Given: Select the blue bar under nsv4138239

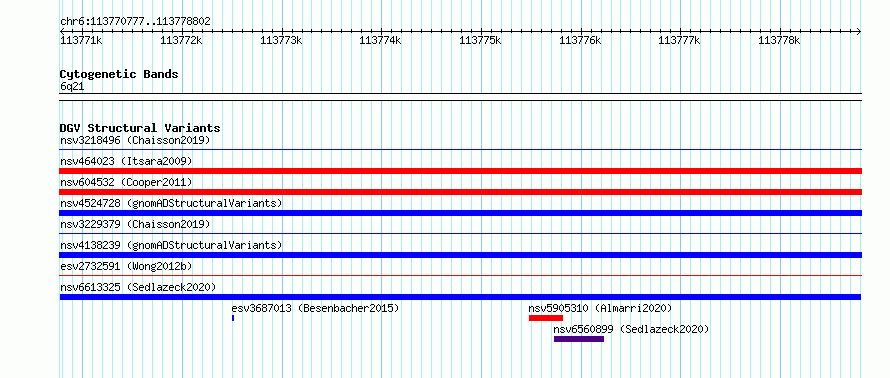Looking at the screenshot, I should coord(460,255).
